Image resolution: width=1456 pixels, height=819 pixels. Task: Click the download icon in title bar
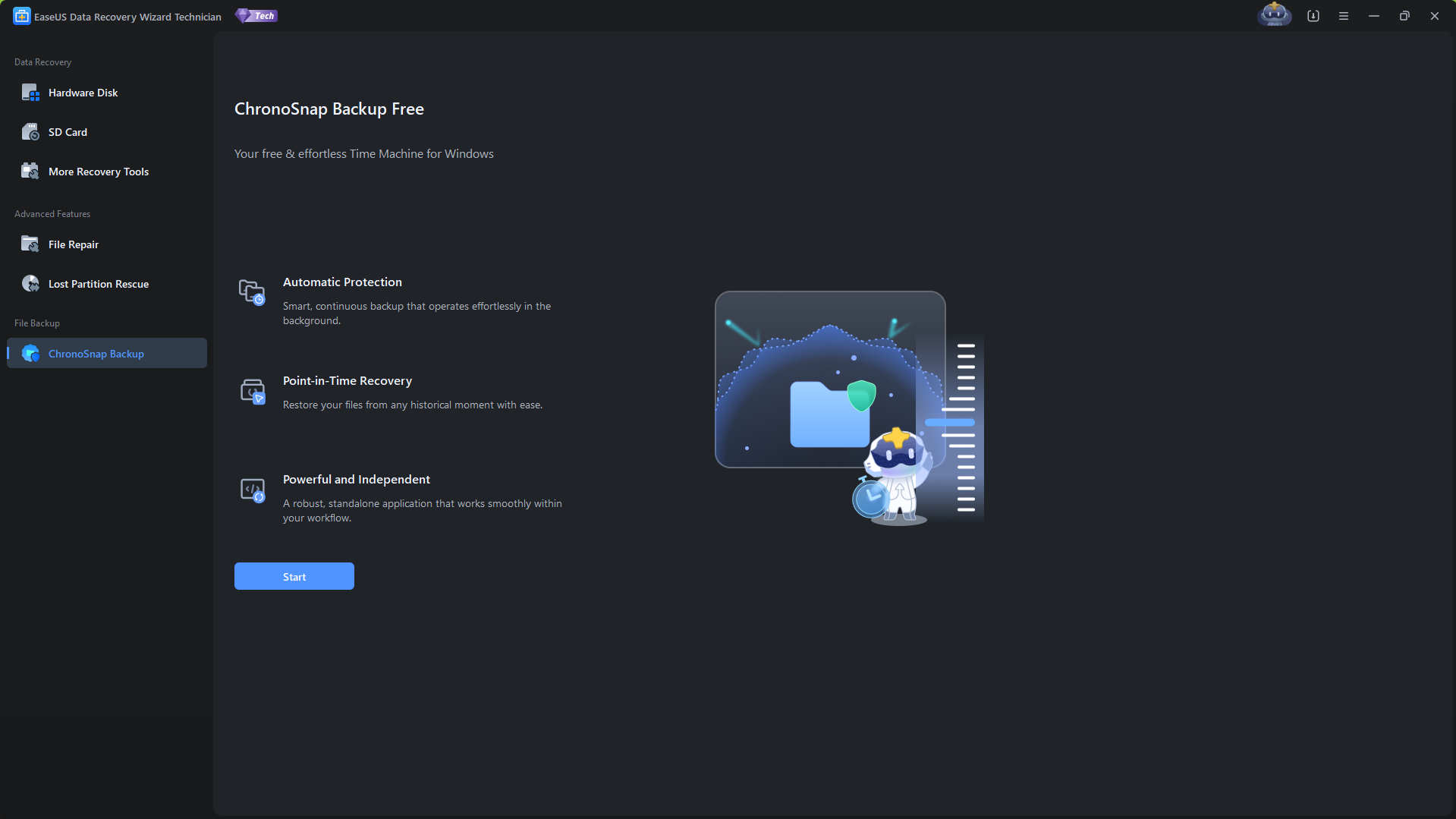1313,16
